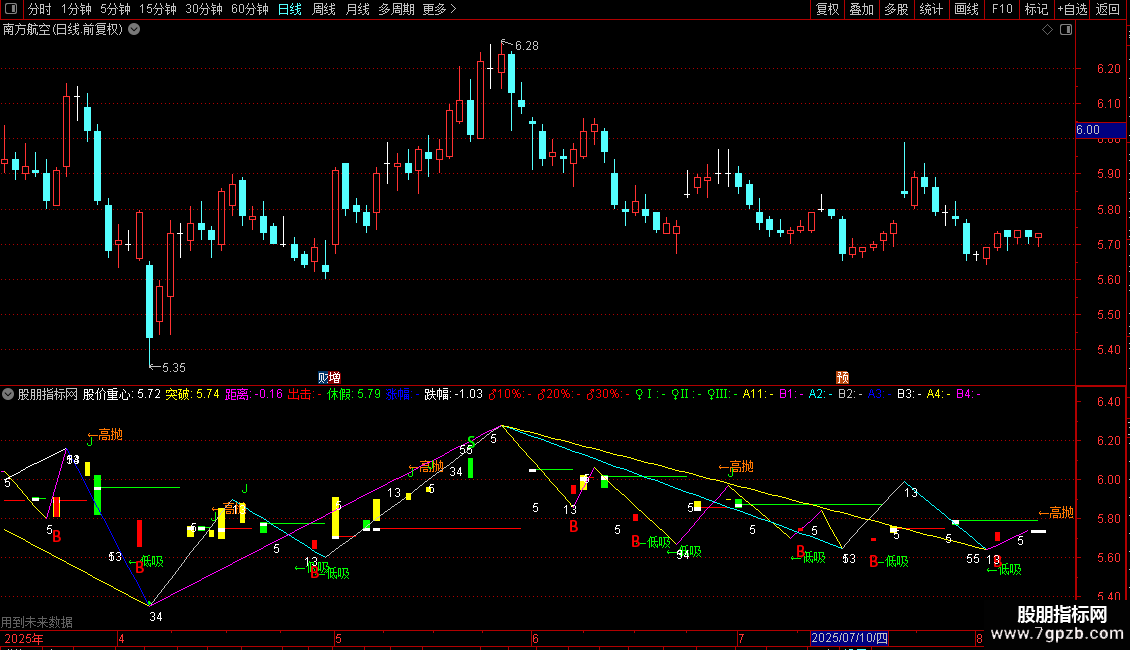
Task: Click the 休假: 5.79 indicator value
Action: pyautogui.click(x=354, y=394)
